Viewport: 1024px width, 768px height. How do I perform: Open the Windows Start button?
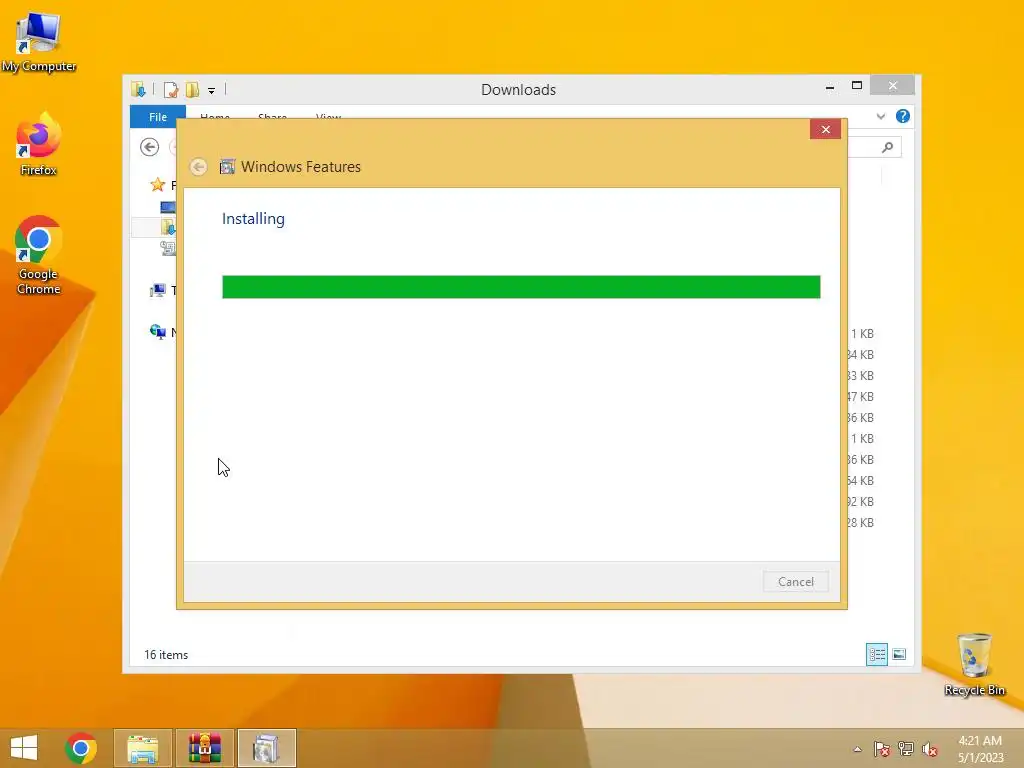point(24,748)
